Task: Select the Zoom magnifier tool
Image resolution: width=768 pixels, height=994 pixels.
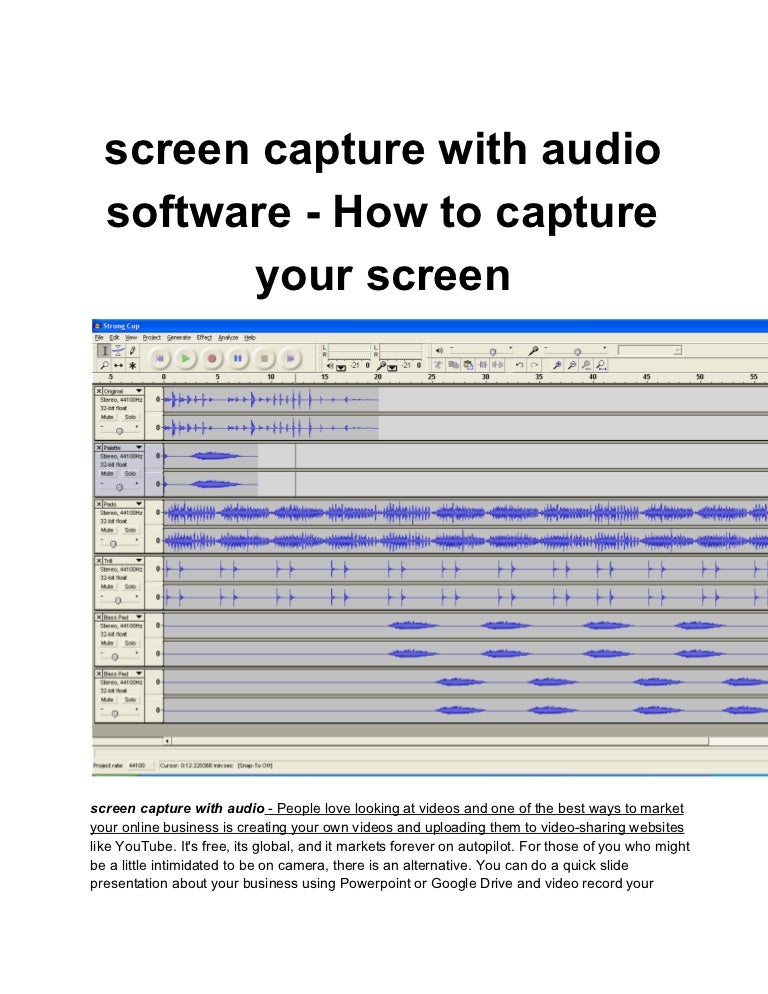Action: pos(105,365)
